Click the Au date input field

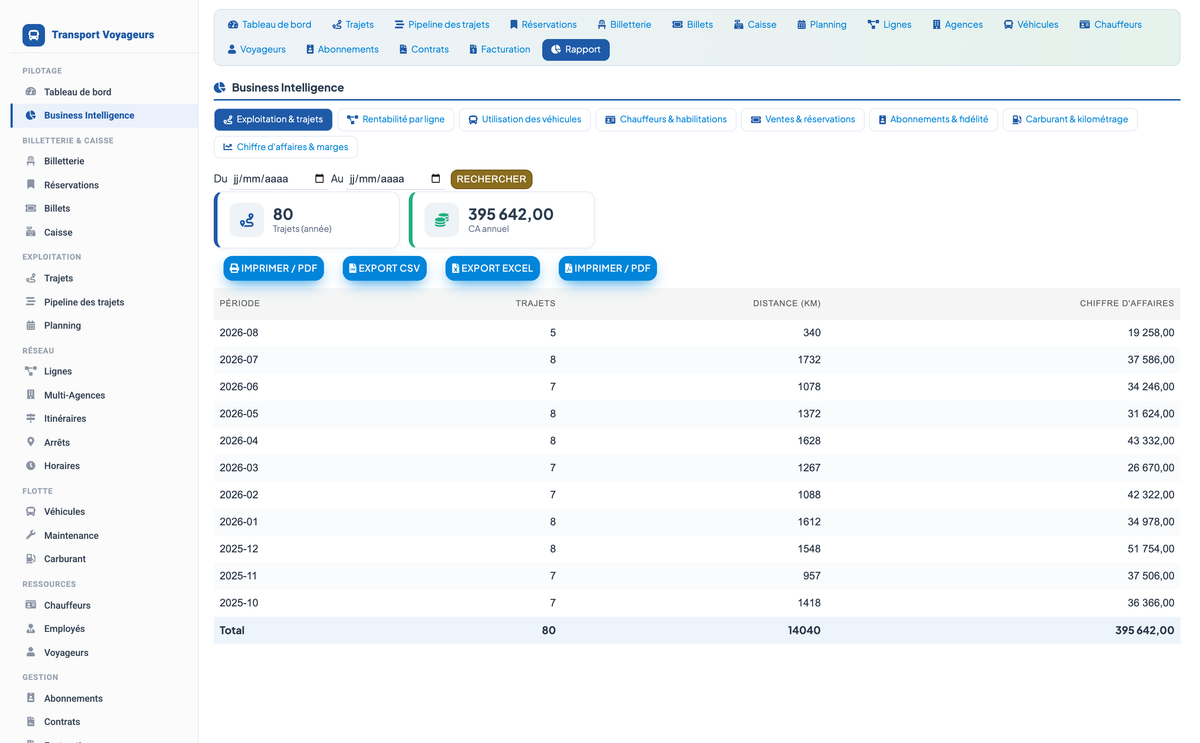pyautogui.click(x=395, y=179)
